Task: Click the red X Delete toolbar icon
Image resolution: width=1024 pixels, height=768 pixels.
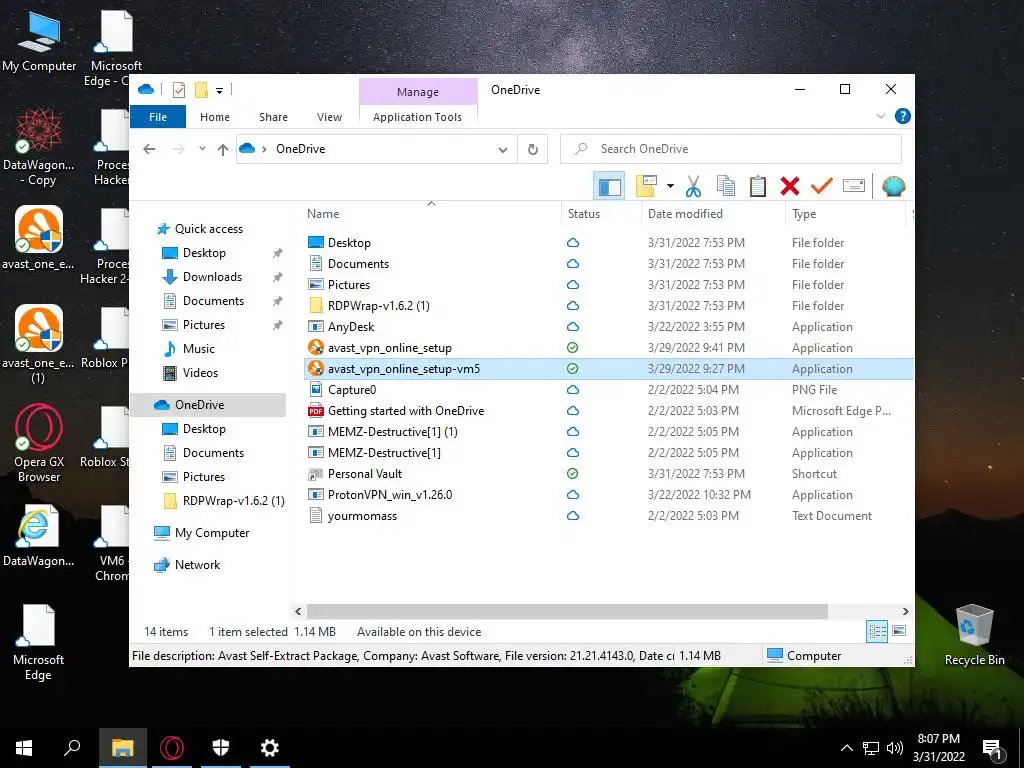Action: 790,186
